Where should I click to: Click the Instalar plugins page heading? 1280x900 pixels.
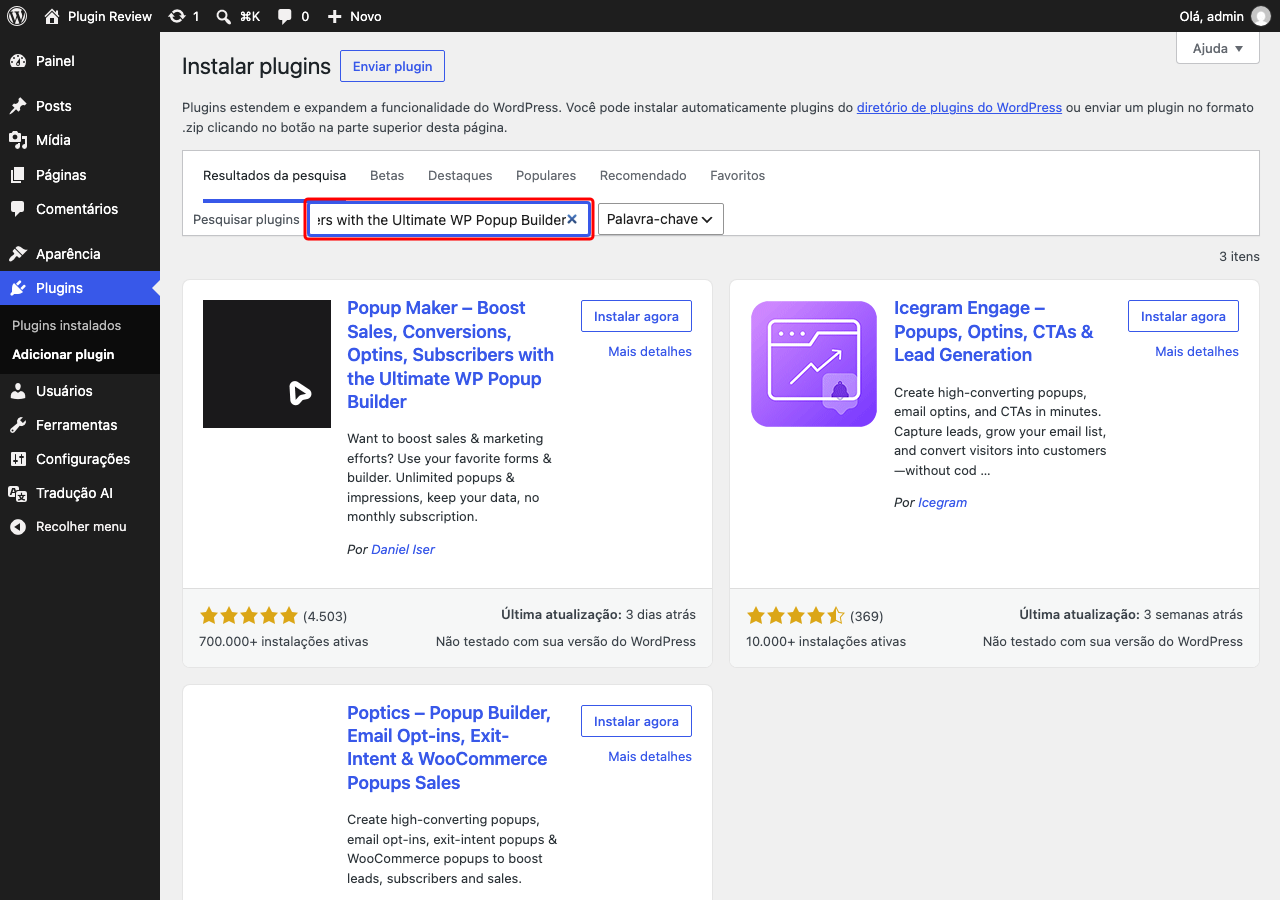point(256,67)
